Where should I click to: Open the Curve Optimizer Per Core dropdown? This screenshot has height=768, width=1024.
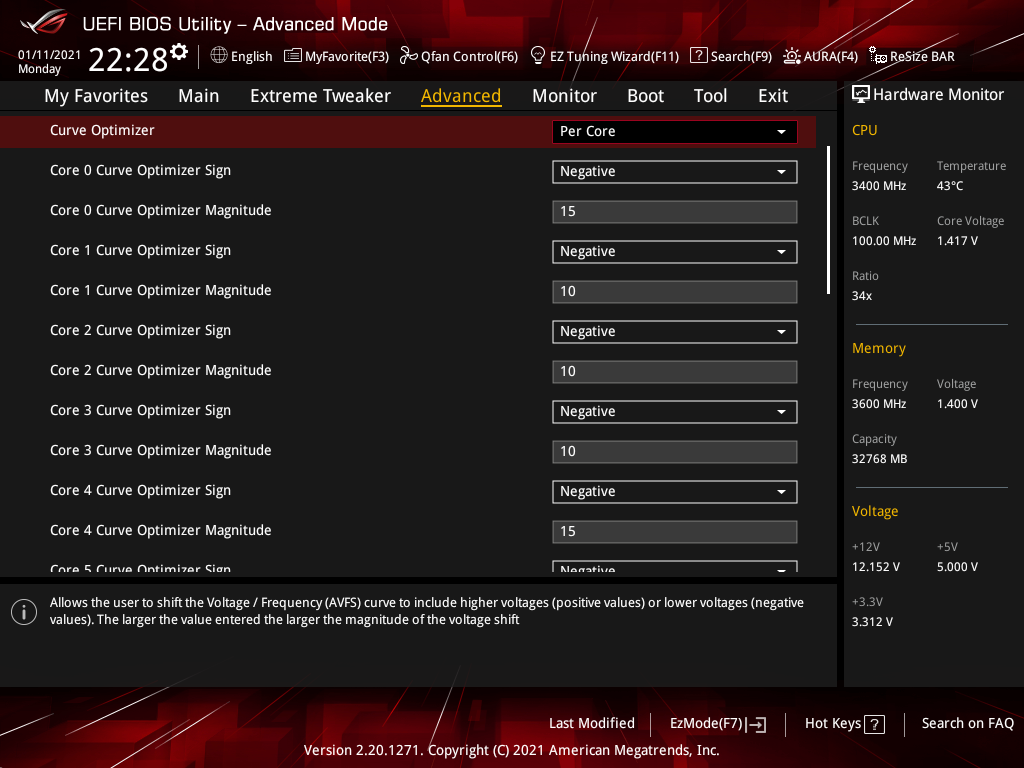675,131
